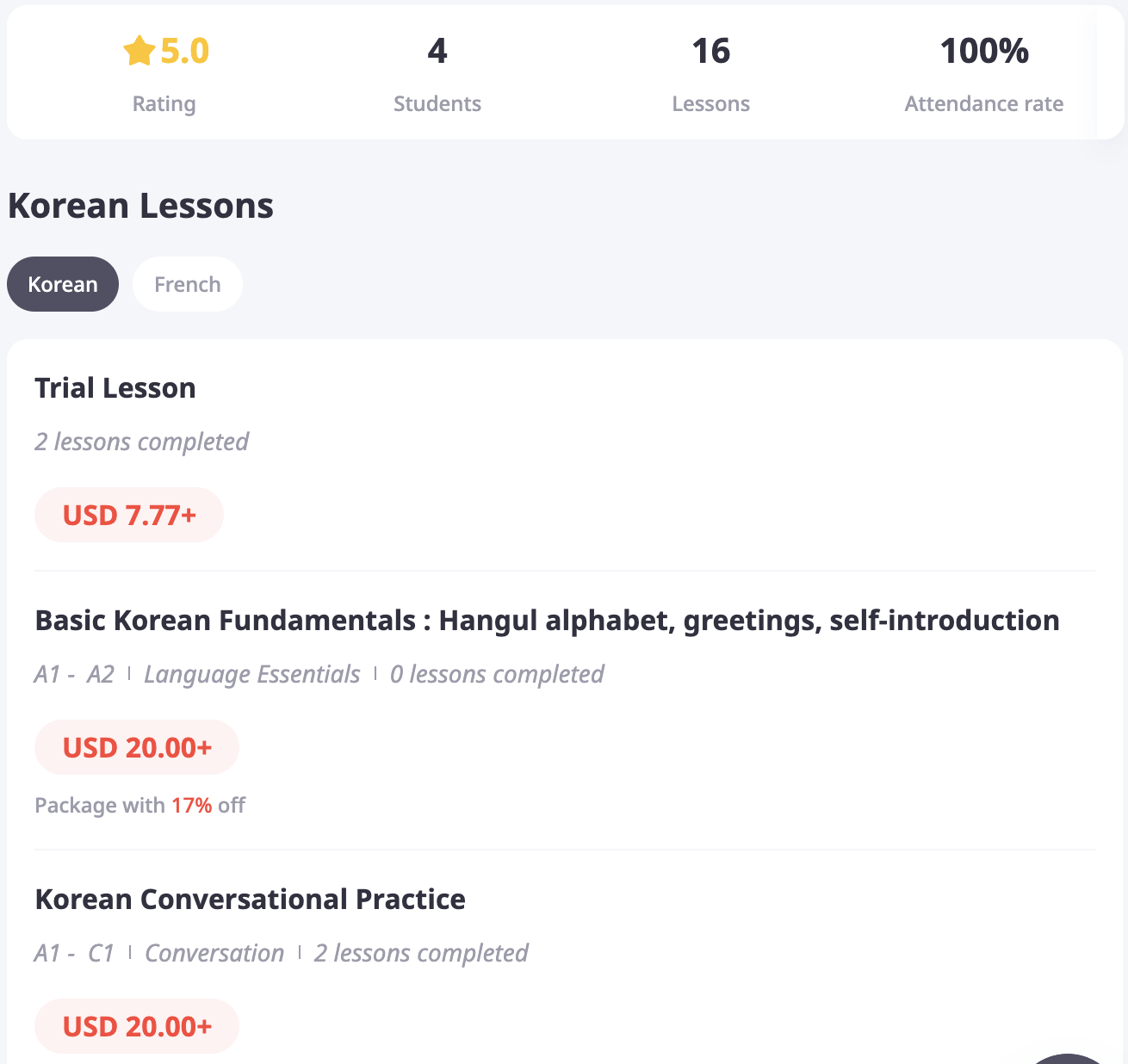Screen dimensions: 1128x1064
Task: Click USD 20.00+ under Korean Conversational Practice
Action: click(137, 1026)
